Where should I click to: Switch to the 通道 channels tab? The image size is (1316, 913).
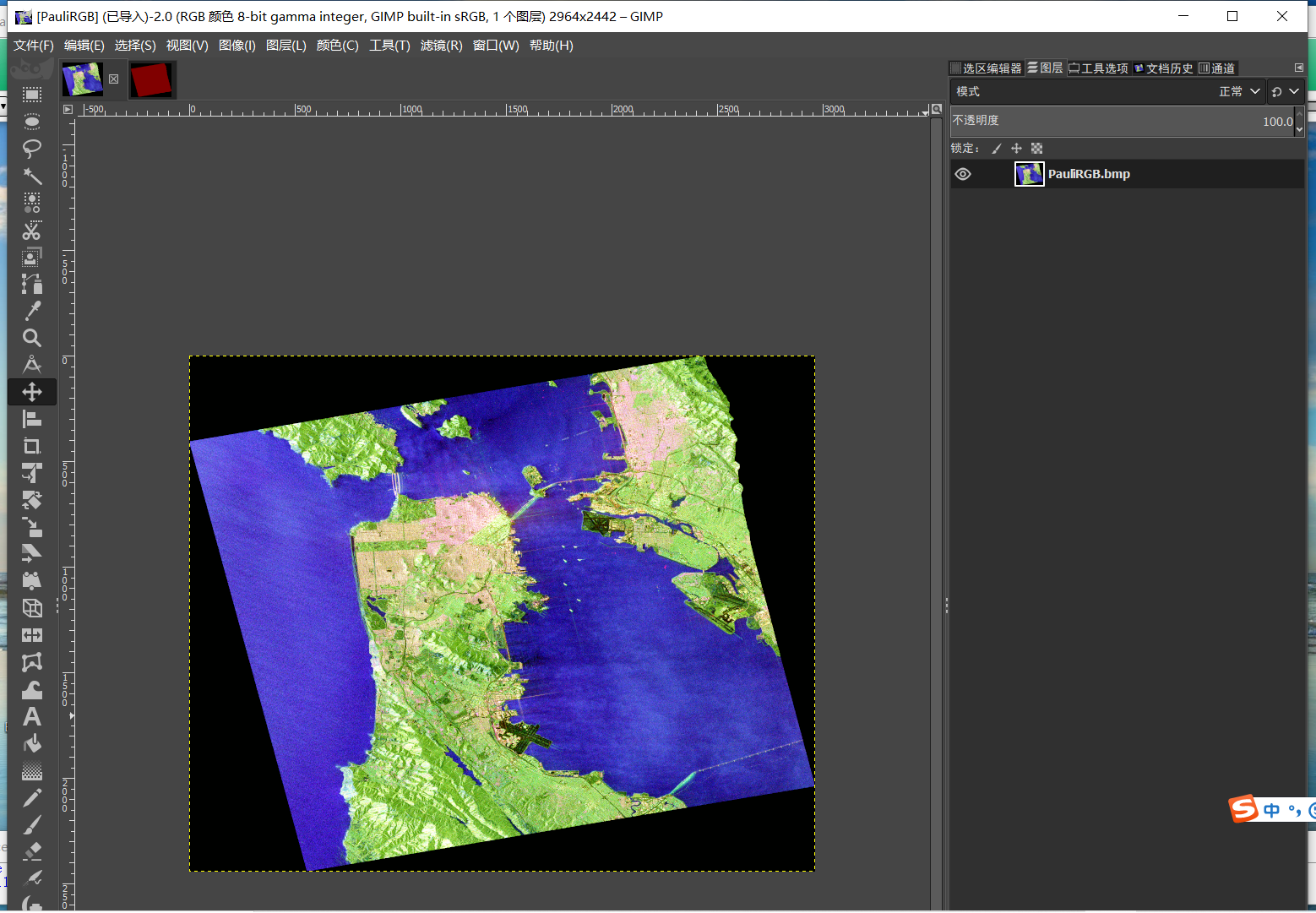(1217, 68)
